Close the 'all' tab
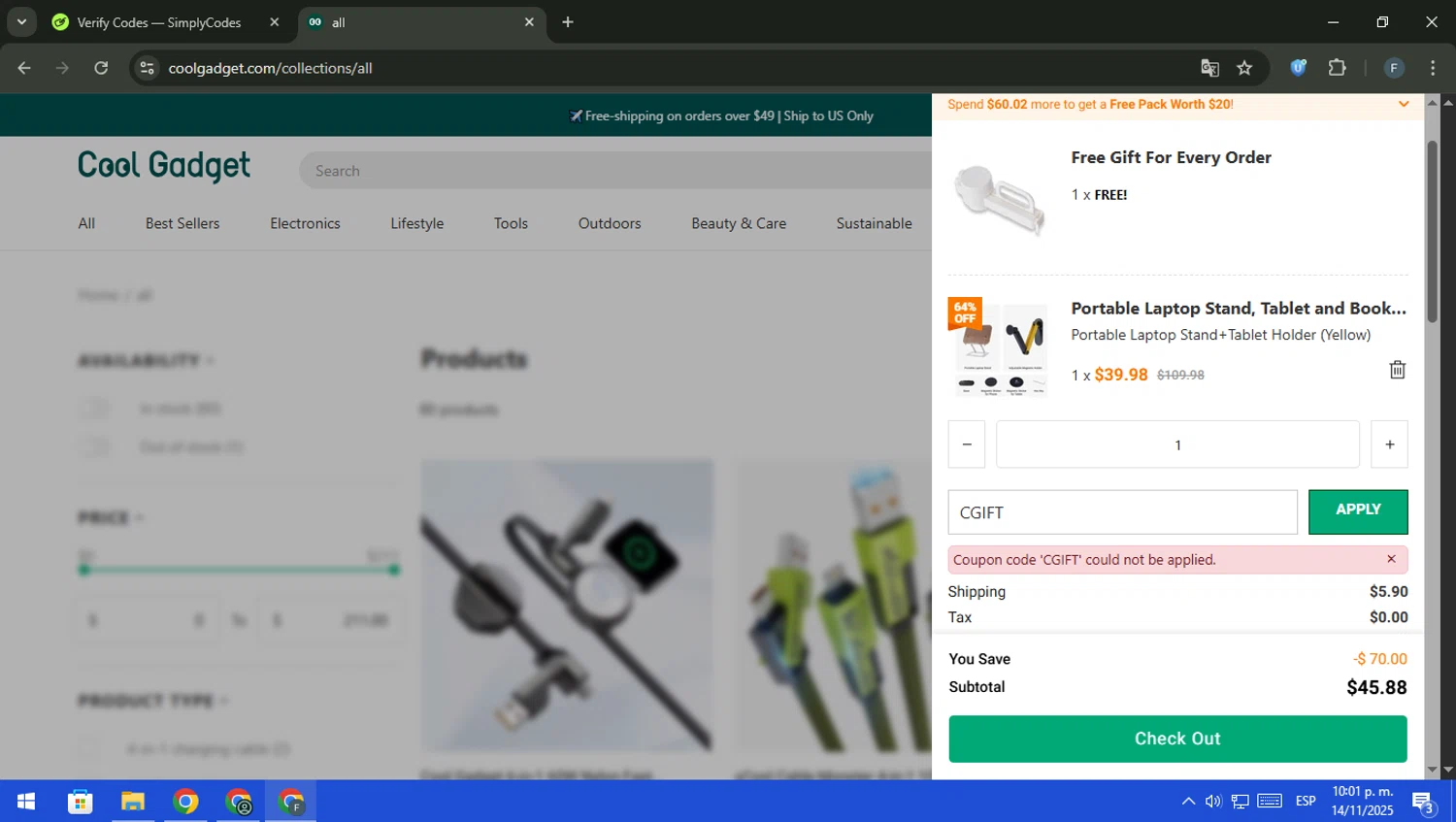1456x822 pixels. [x=529, y=22]
